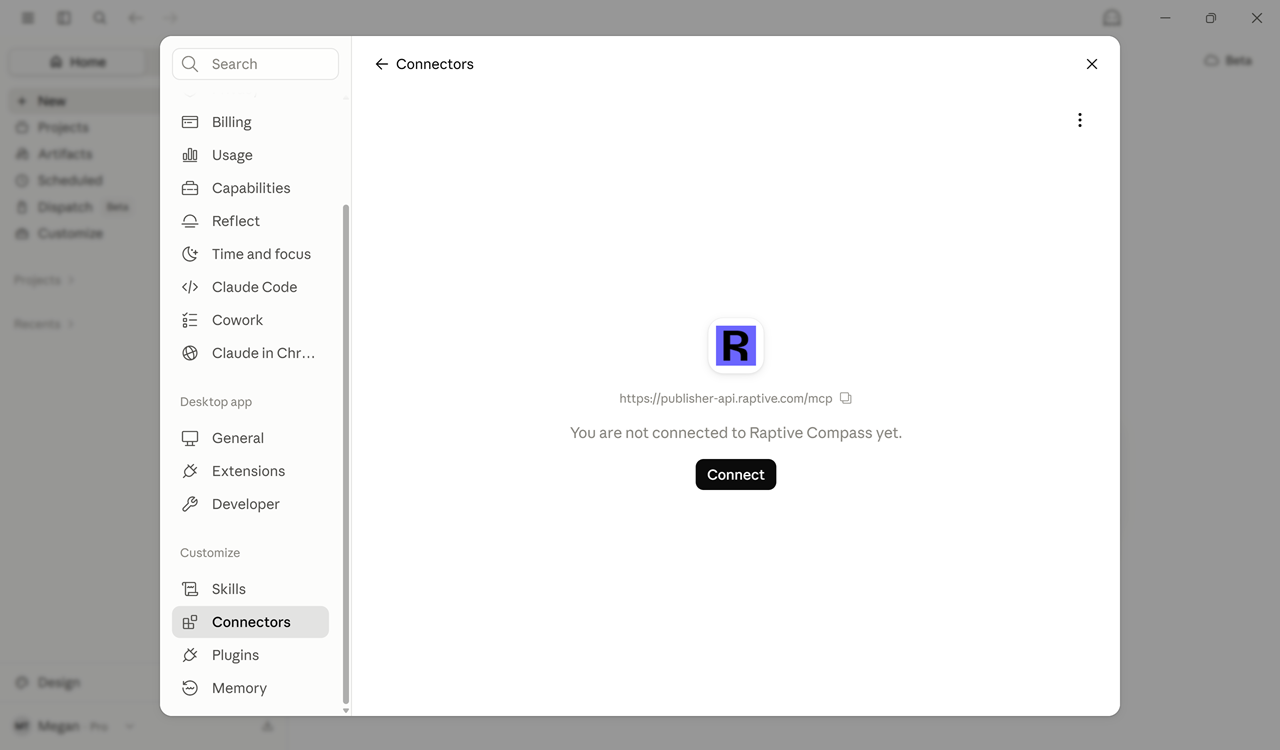Open the Reflect settings page

tap(250, 221)
